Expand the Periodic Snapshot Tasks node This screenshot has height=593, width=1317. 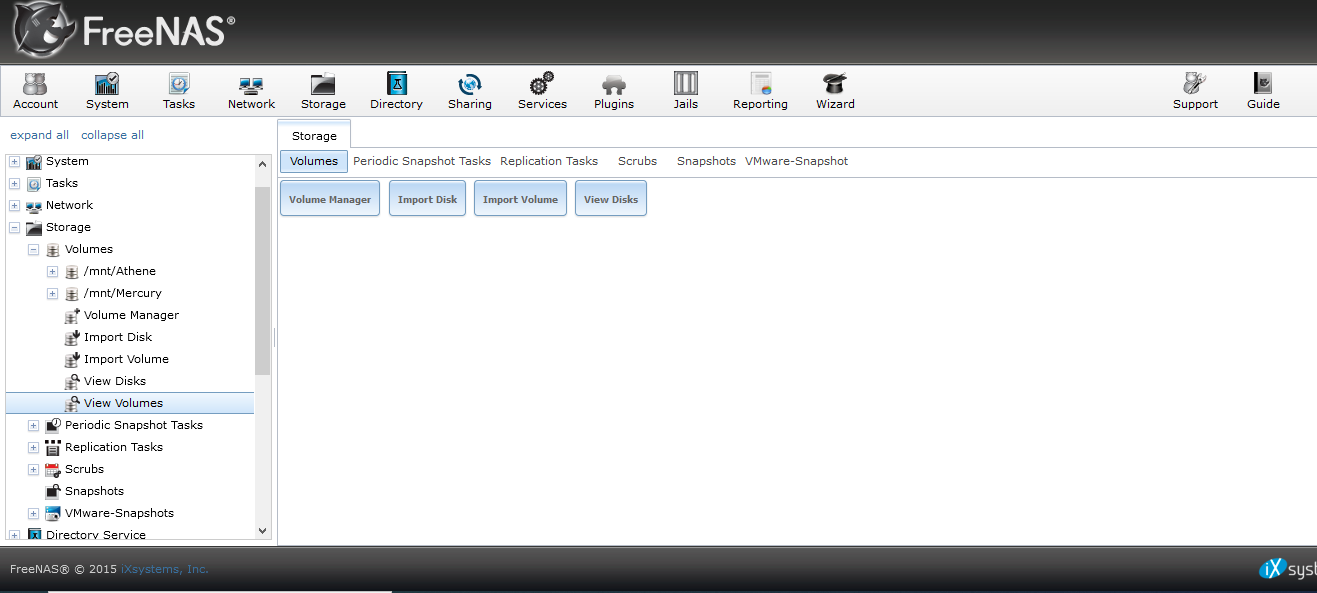point(33,426)
